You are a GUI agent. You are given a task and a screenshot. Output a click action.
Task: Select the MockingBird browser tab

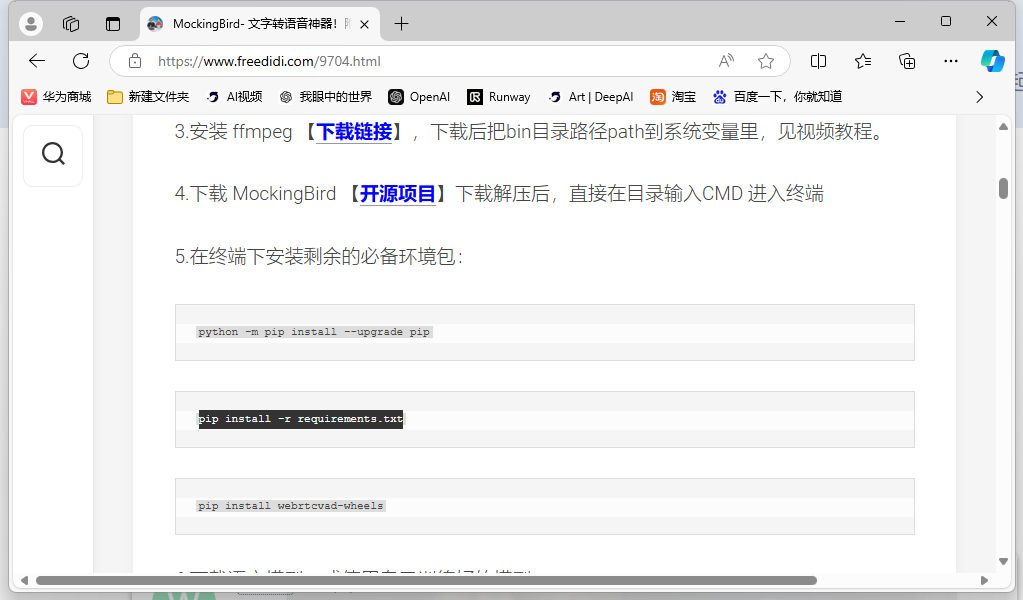260,24
